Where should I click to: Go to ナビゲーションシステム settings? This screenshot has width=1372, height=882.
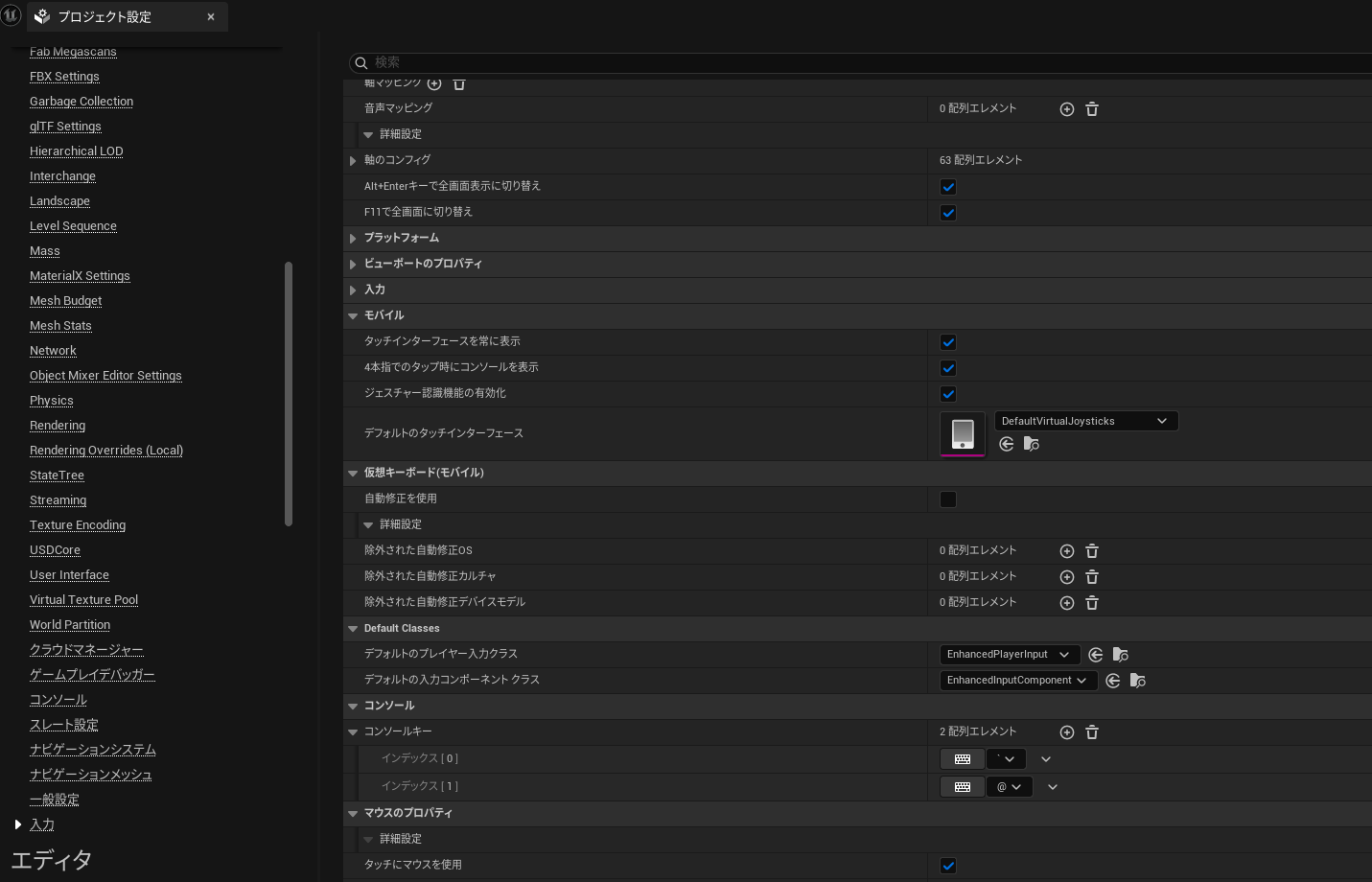click(93, 750)
